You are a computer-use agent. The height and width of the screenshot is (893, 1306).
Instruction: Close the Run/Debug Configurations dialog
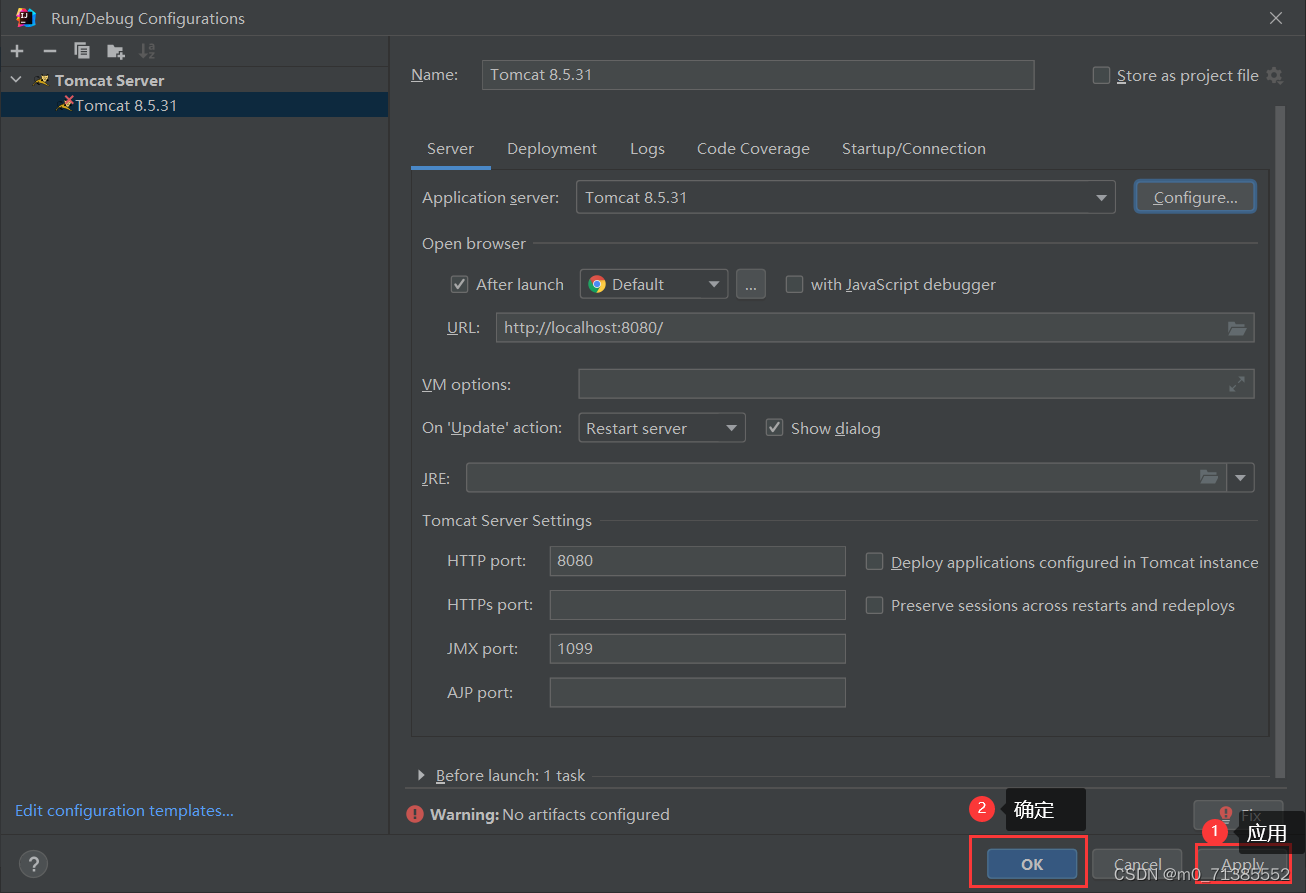[x=1276, y=18]
